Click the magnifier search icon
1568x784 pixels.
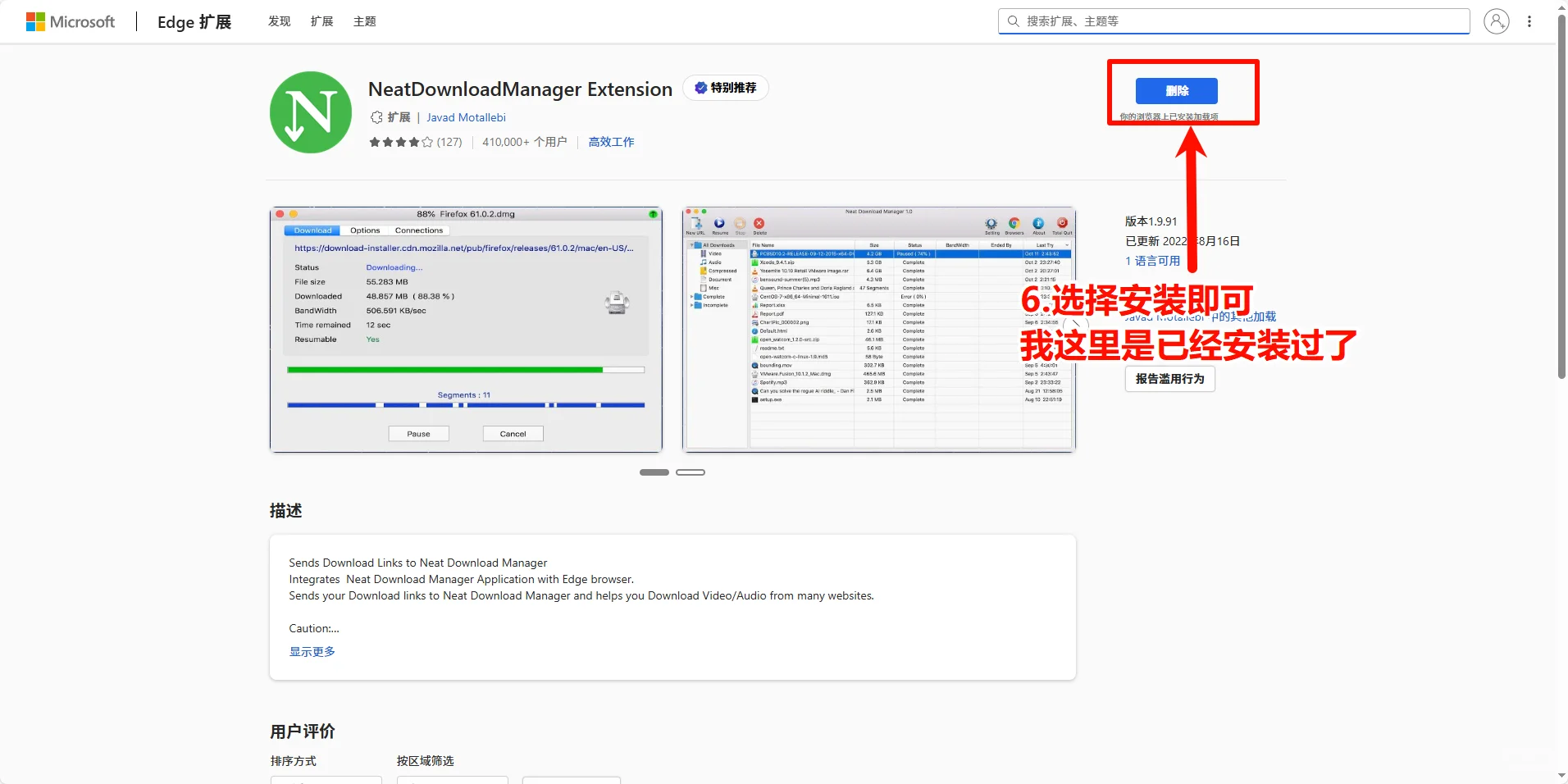pyautogui.click(x=1014, y=21)
